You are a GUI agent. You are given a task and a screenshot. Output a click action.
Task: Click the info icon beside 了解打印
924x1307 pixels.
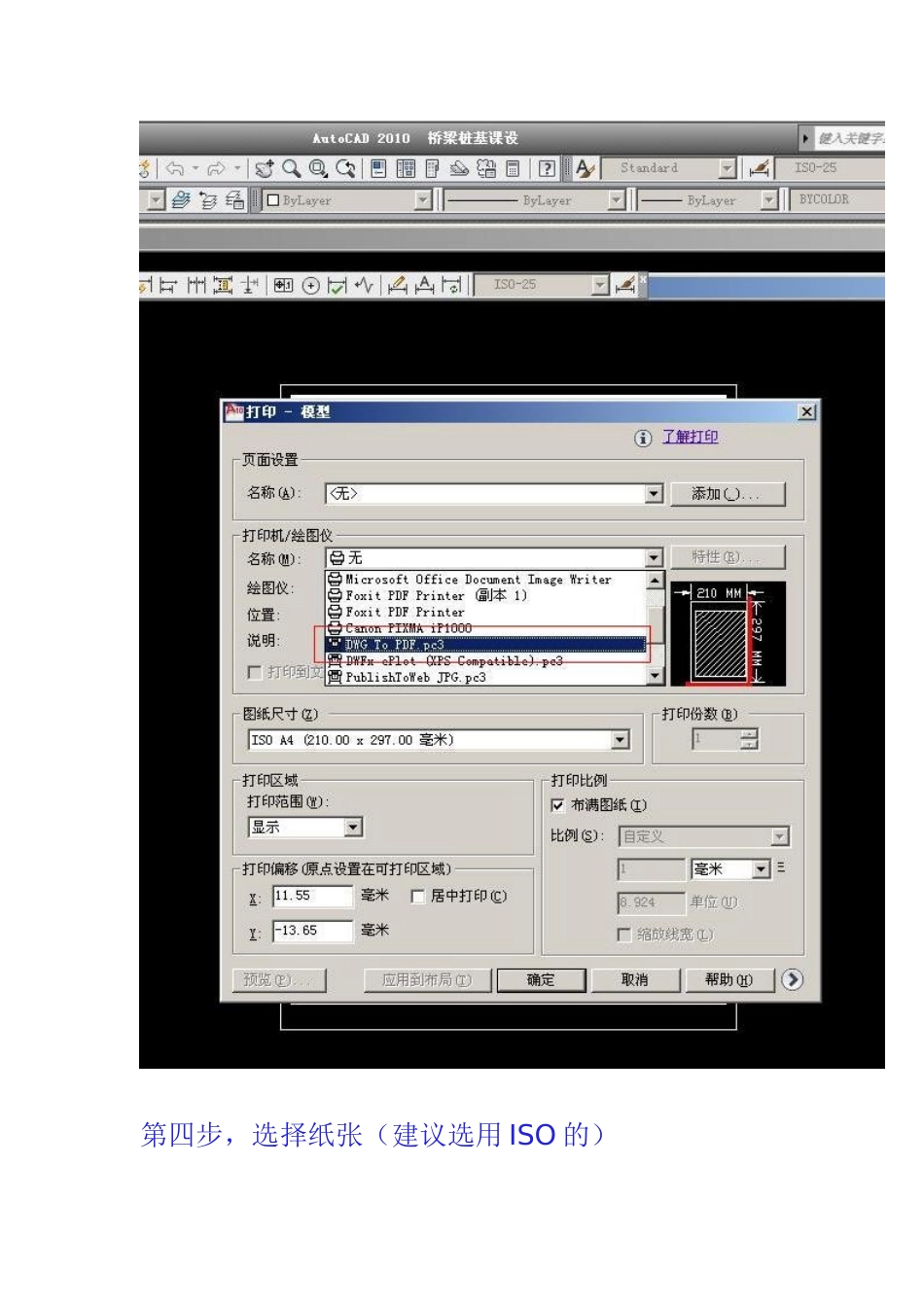pos(643,439)
